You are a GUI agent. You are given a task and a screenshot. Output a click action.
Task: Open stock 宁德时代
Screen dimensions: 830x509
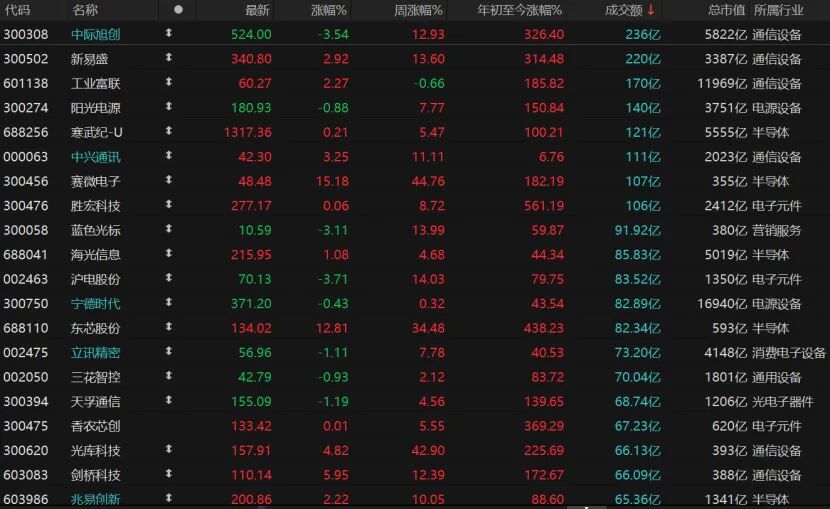pyautogui.click(x=96, y=304)
